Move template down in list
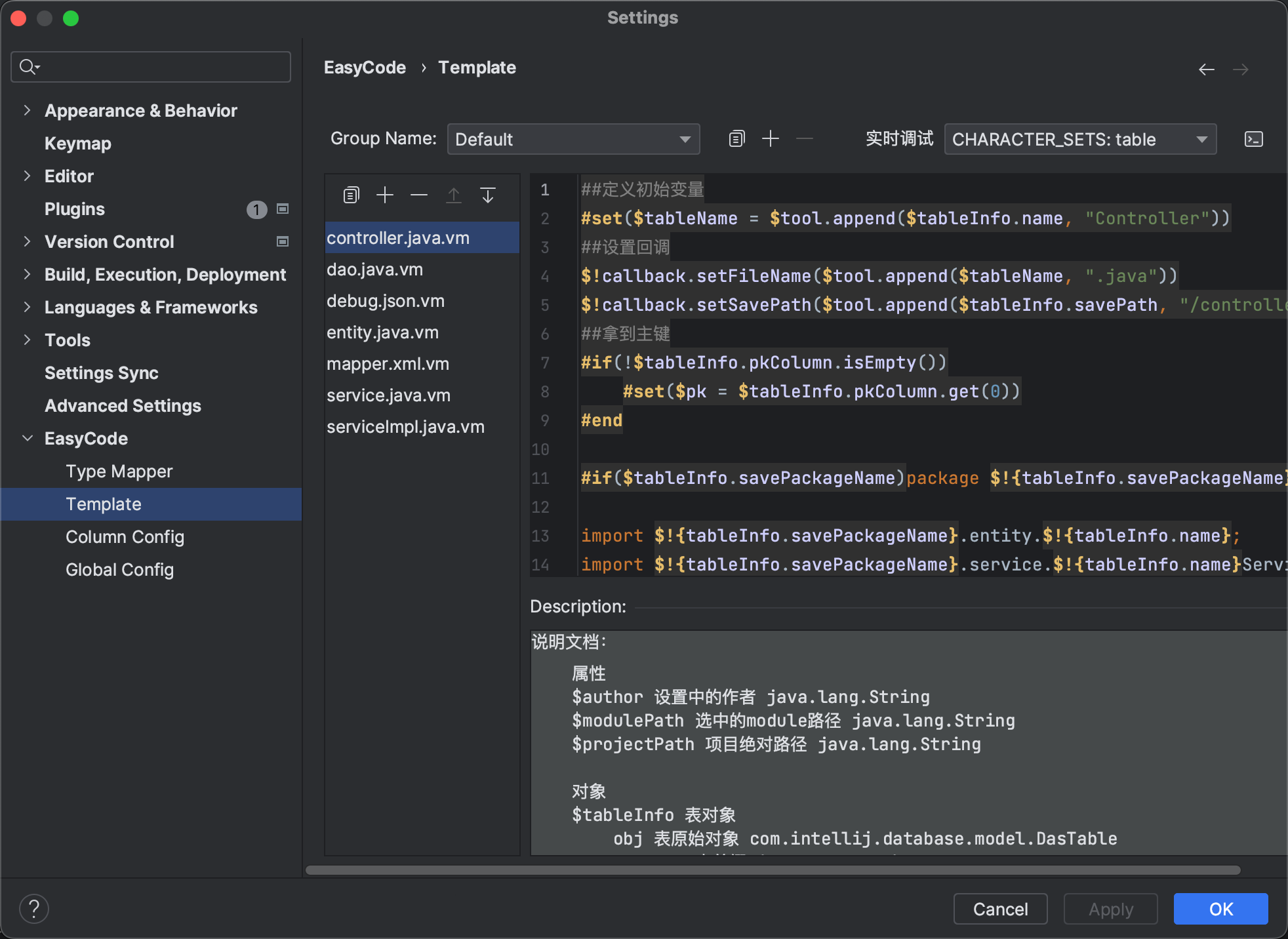The width and height of the screenshot is (1288, 939). click(x=487, y=195)
